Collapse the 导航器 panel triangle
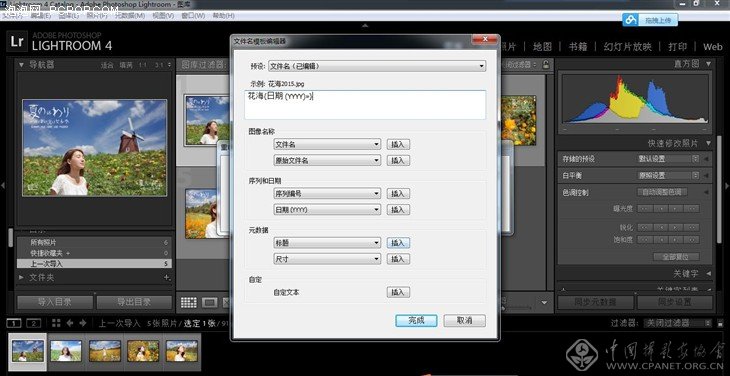Screen dimensions: 730x376 click(21, 65)
